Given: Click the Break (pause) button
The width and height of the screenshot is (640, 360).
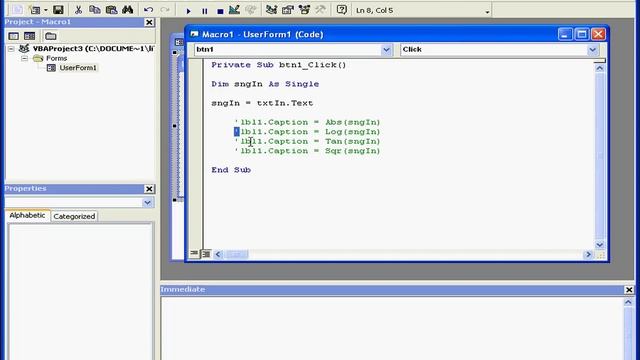Looking at the screenshot, I should [x=204, y=11].
